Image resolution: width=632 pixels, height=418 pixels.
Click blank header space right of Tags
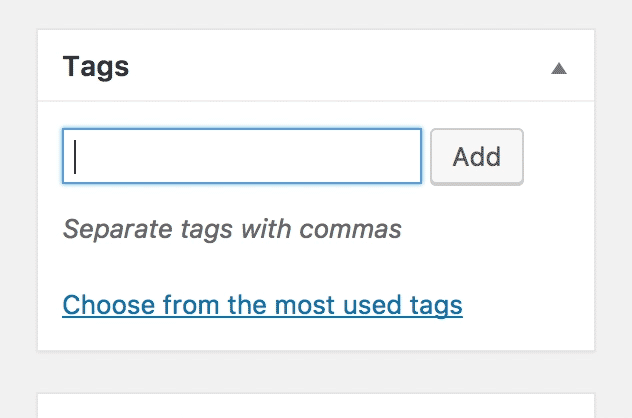tap(339, 66)
